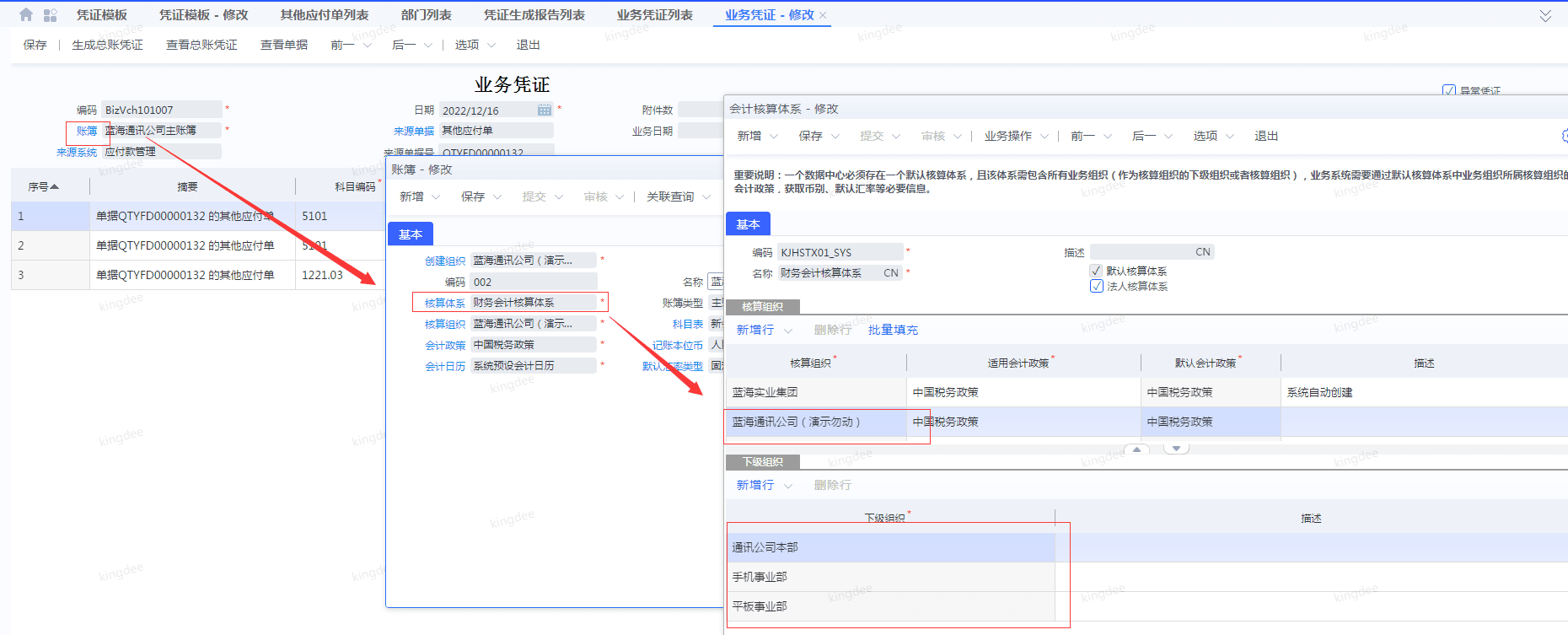1568x635 pixels.
Task: Close the 业务凭证 - 修改 tab
Action: pyautogui.click(x=823, y=15)
